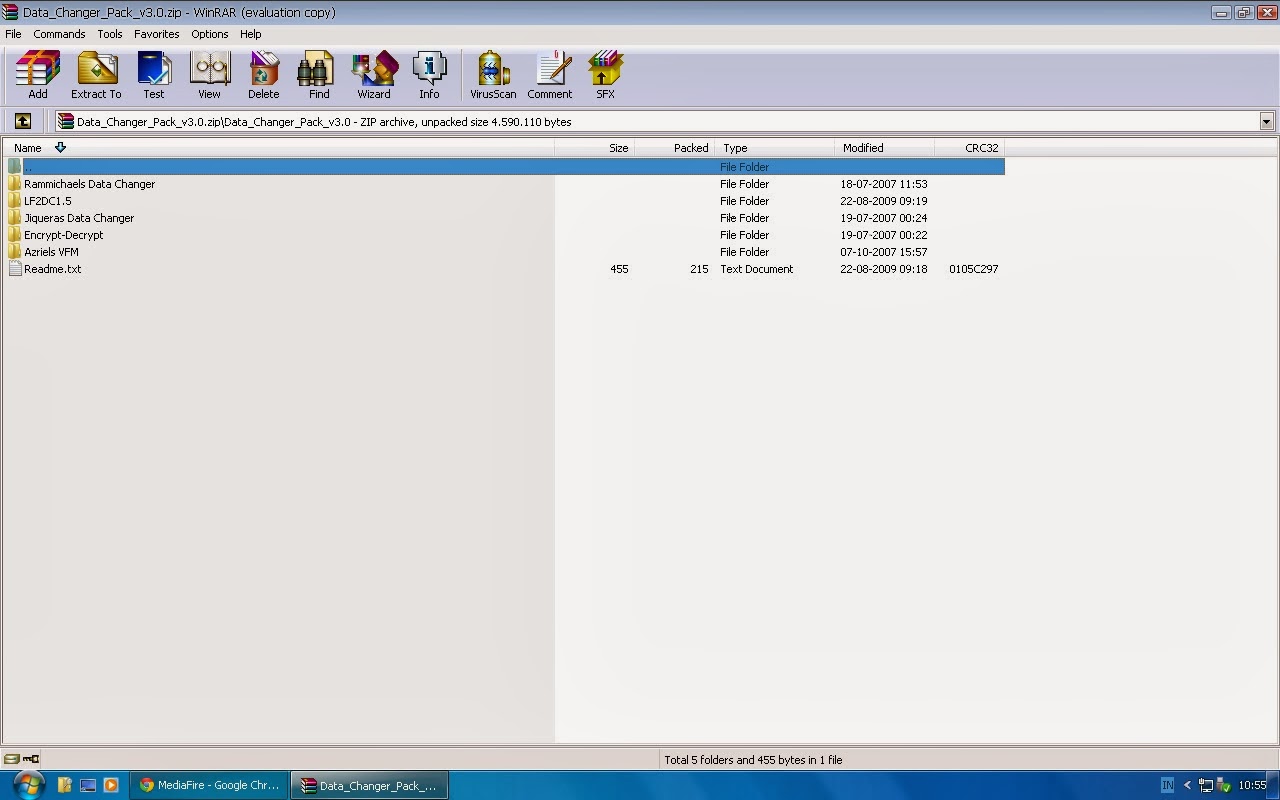Select the LF2DC1.5 folder

tap(48, 201)
